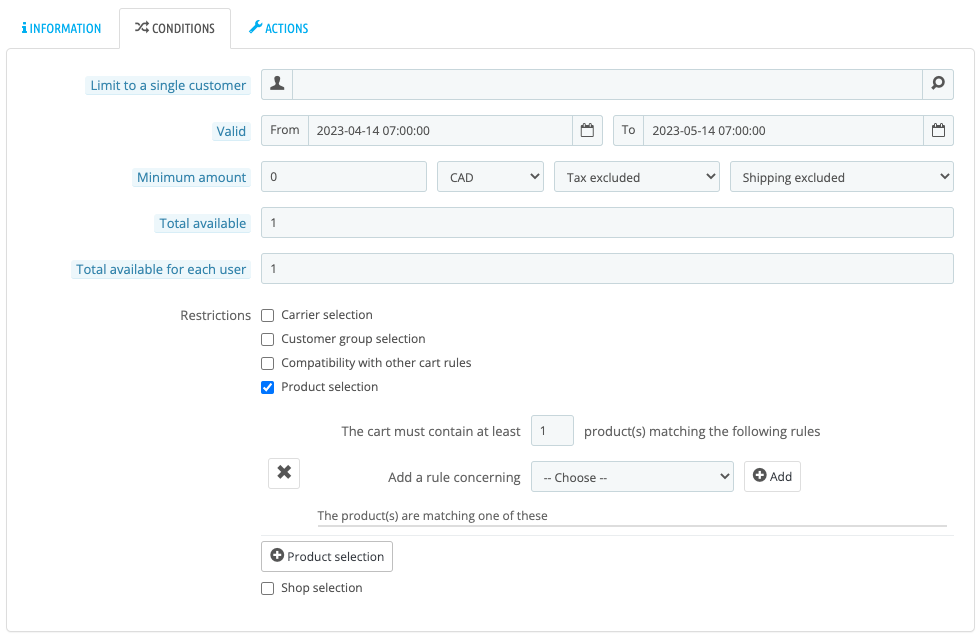Open the CAD currency dropdown

click(490, 177)
